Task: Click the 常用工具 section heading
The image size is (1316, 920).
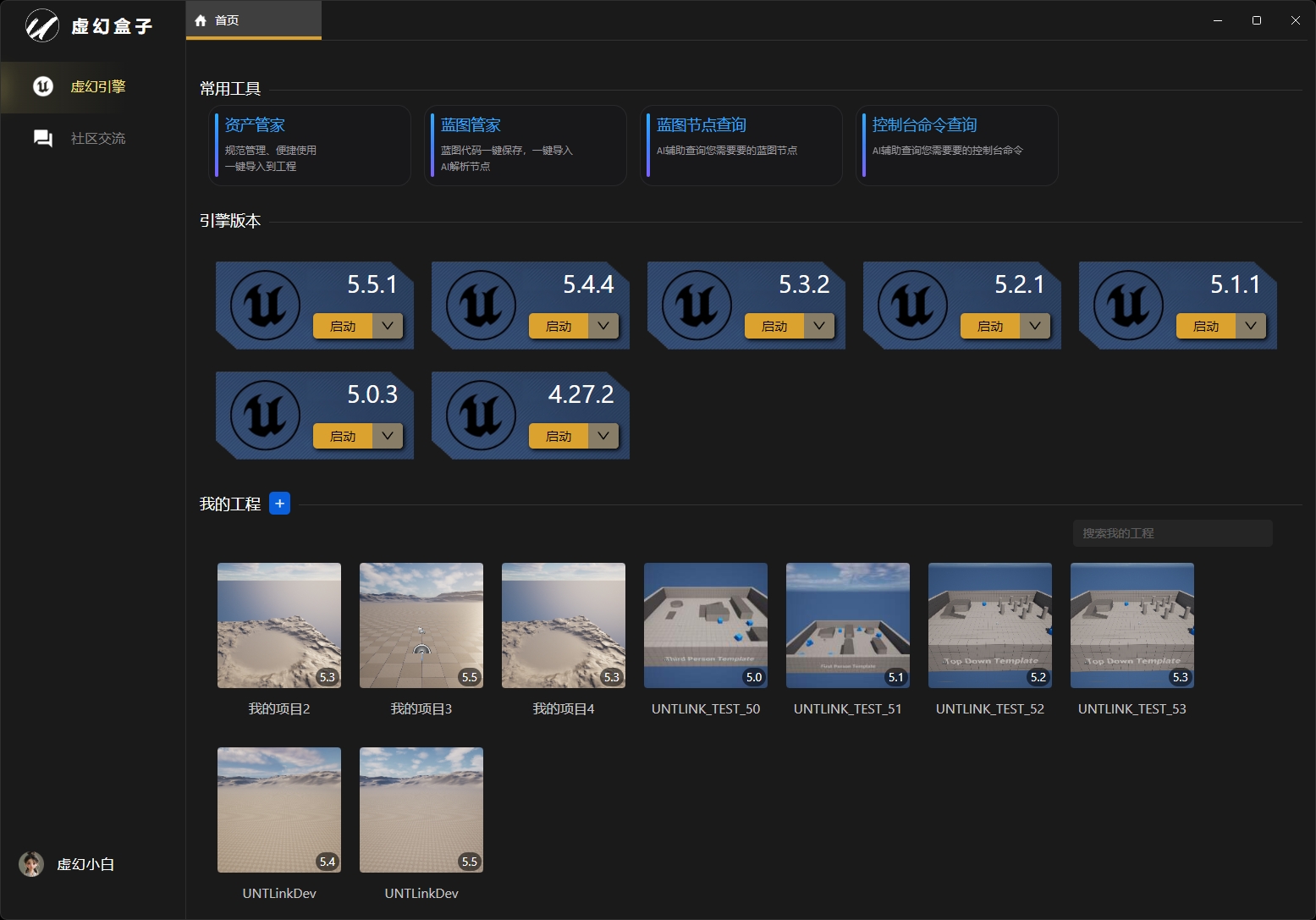Action: click(230, 89)
